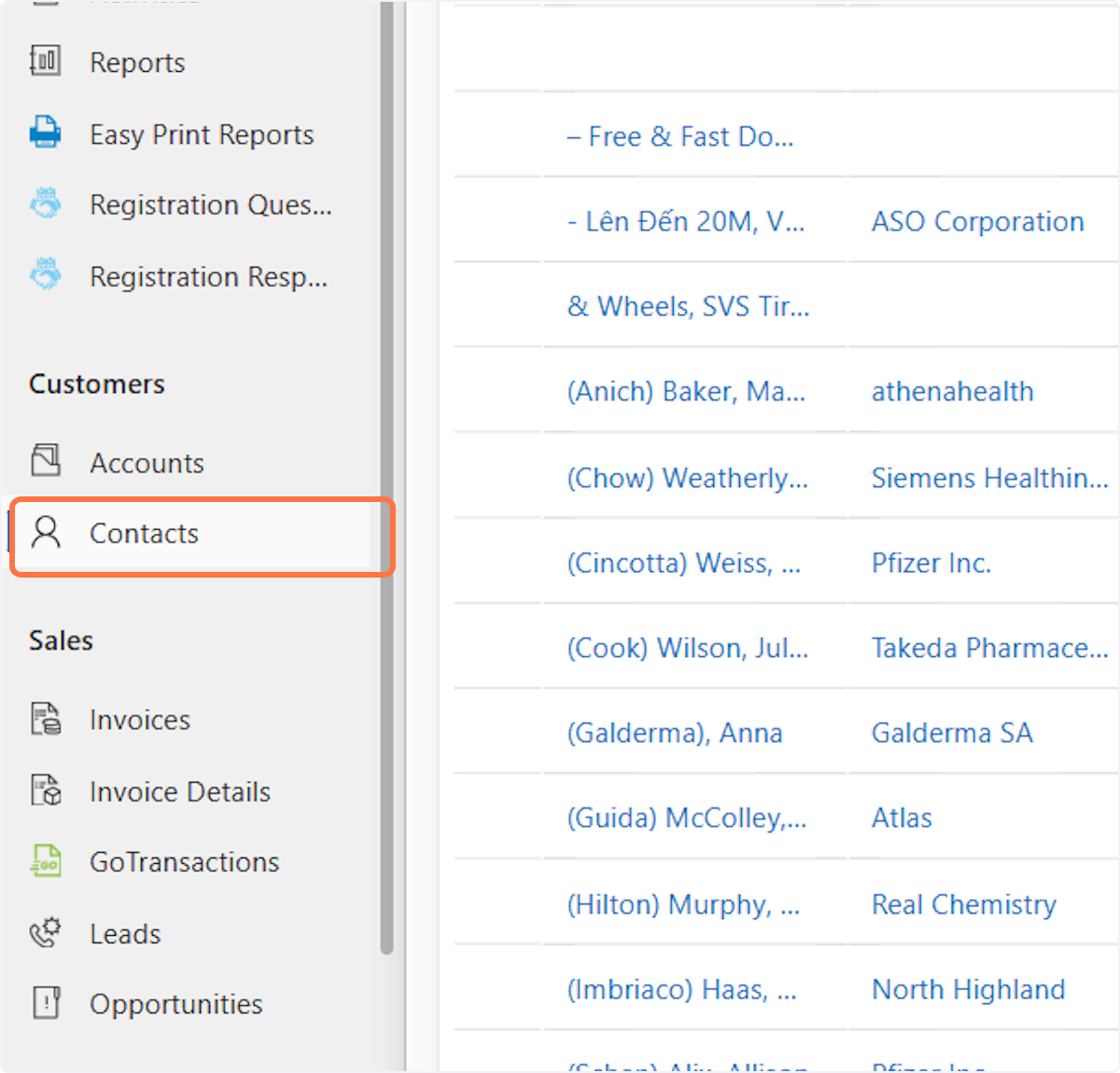This screenshot has height=1073, width=1120.
Task: Click the Registration Questions icon
Action: click(x=45, y=203)
